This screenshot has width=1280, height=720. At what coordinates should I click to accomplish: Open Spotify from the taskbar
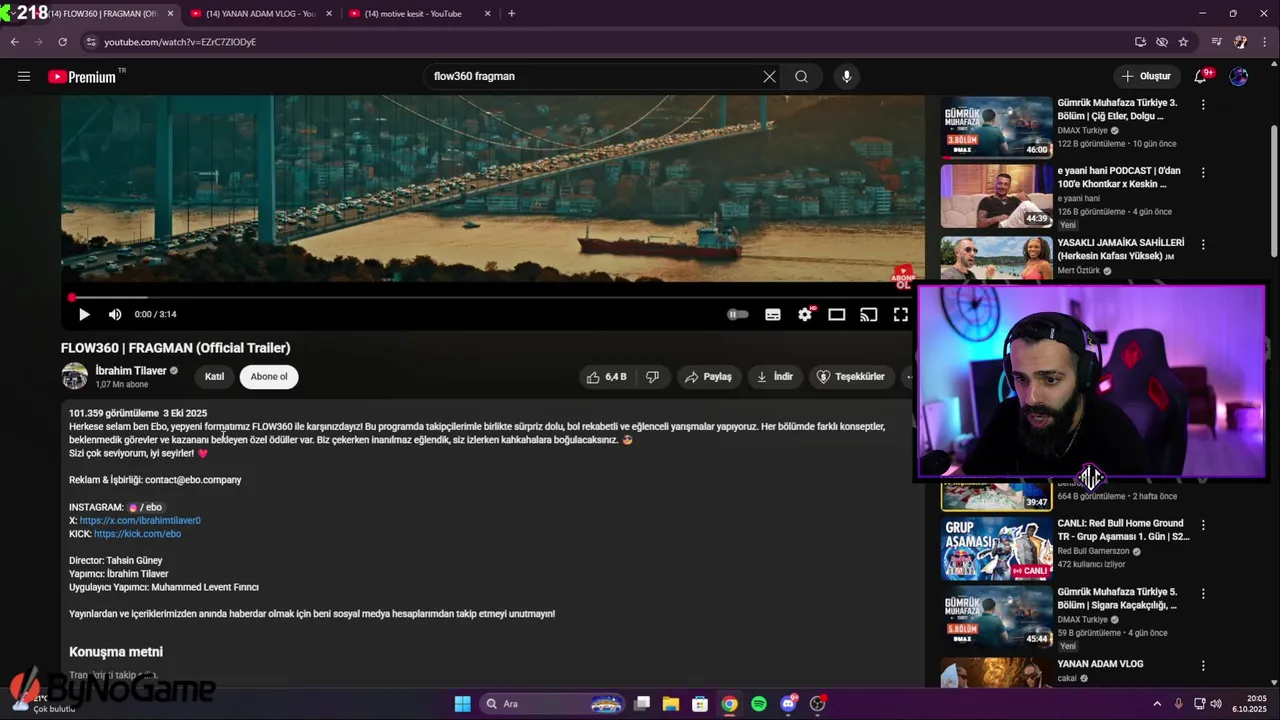pos(759,704)
